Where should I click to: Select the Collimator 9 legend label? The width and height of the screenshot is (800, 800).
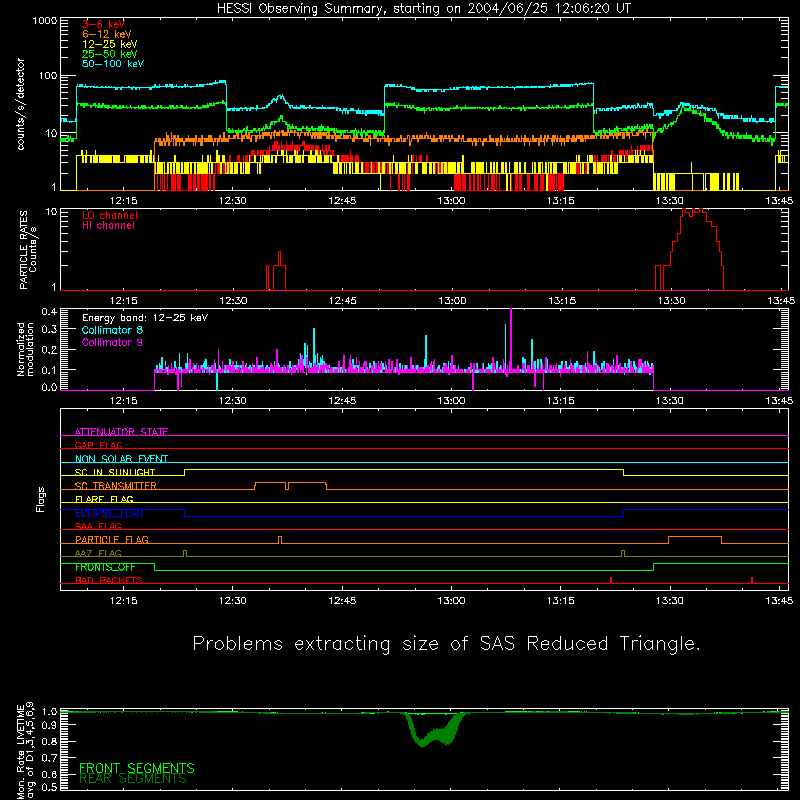point(112,342)
